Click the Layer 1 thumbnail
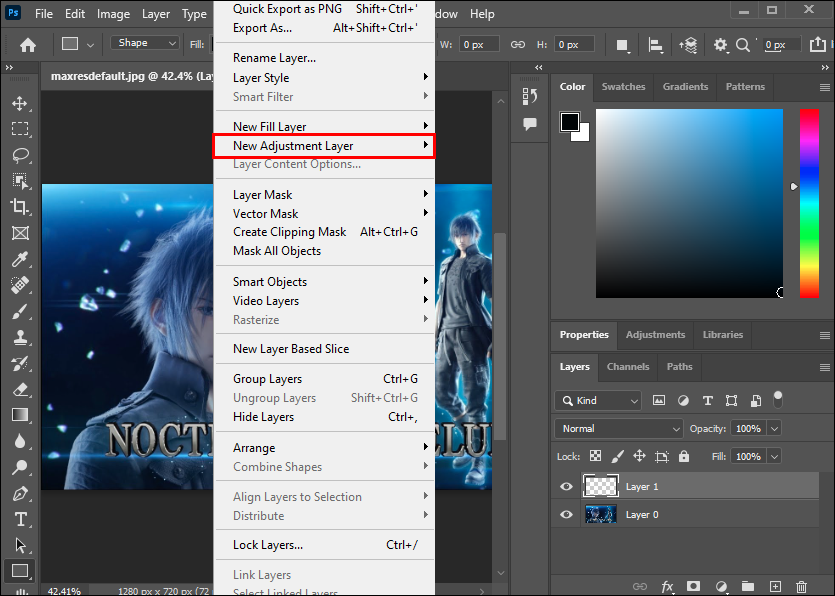The image size is (835, 596). point(600,487)
